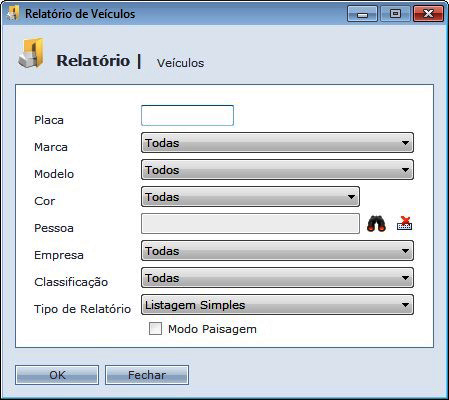Open the Empresa dropdown list
This screenshot has width=449, height=400.
277,251
